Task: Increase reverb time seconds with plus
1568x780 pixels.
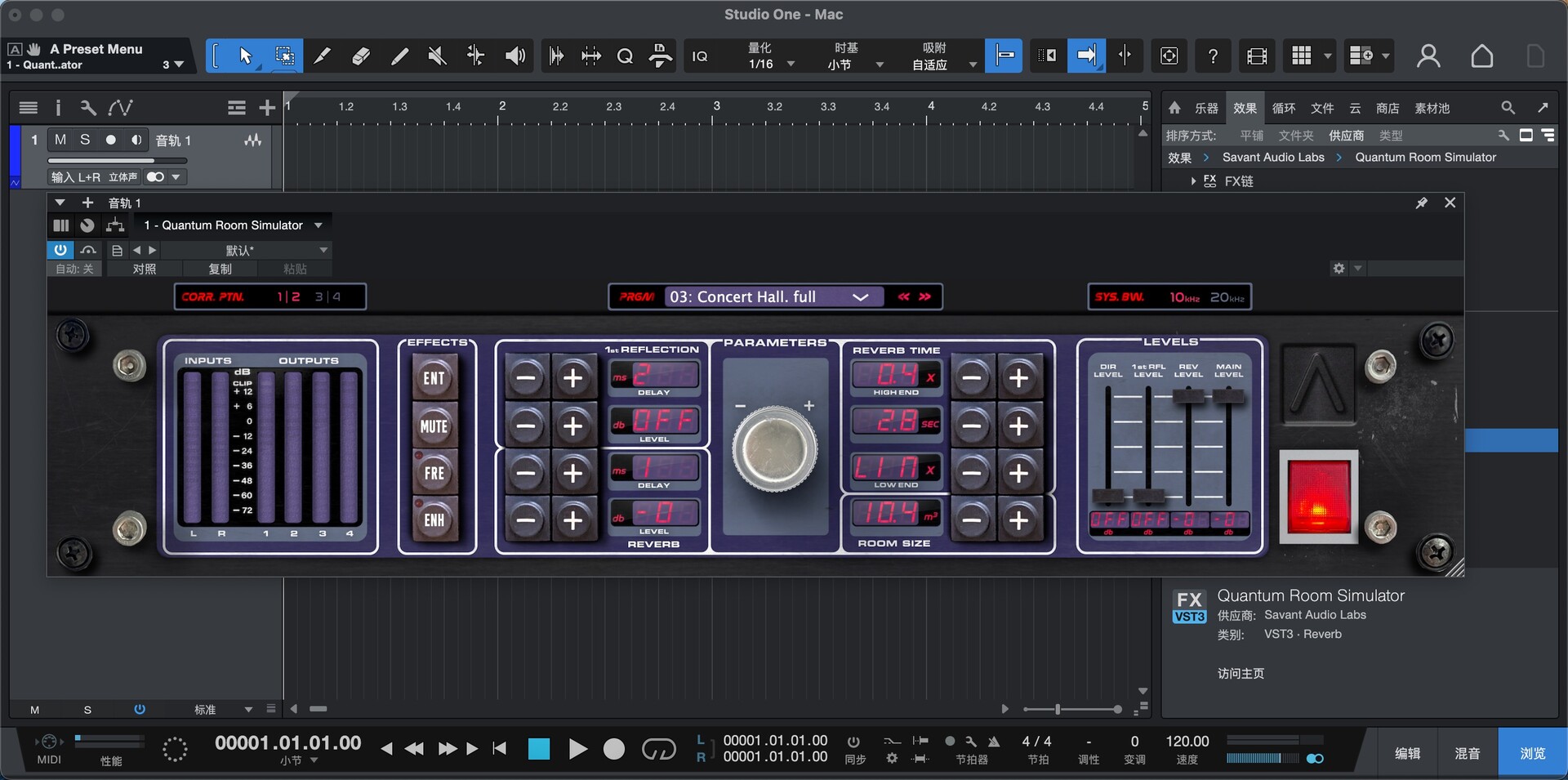Action: click(x=1018, y=426)
